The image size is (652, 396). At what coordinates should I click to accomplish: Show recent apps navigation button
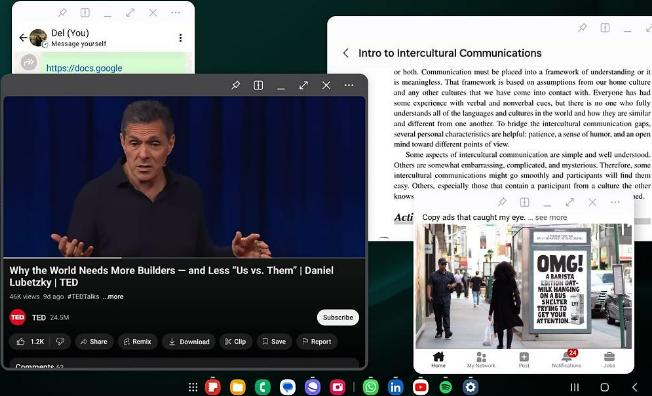coord(575,387)
